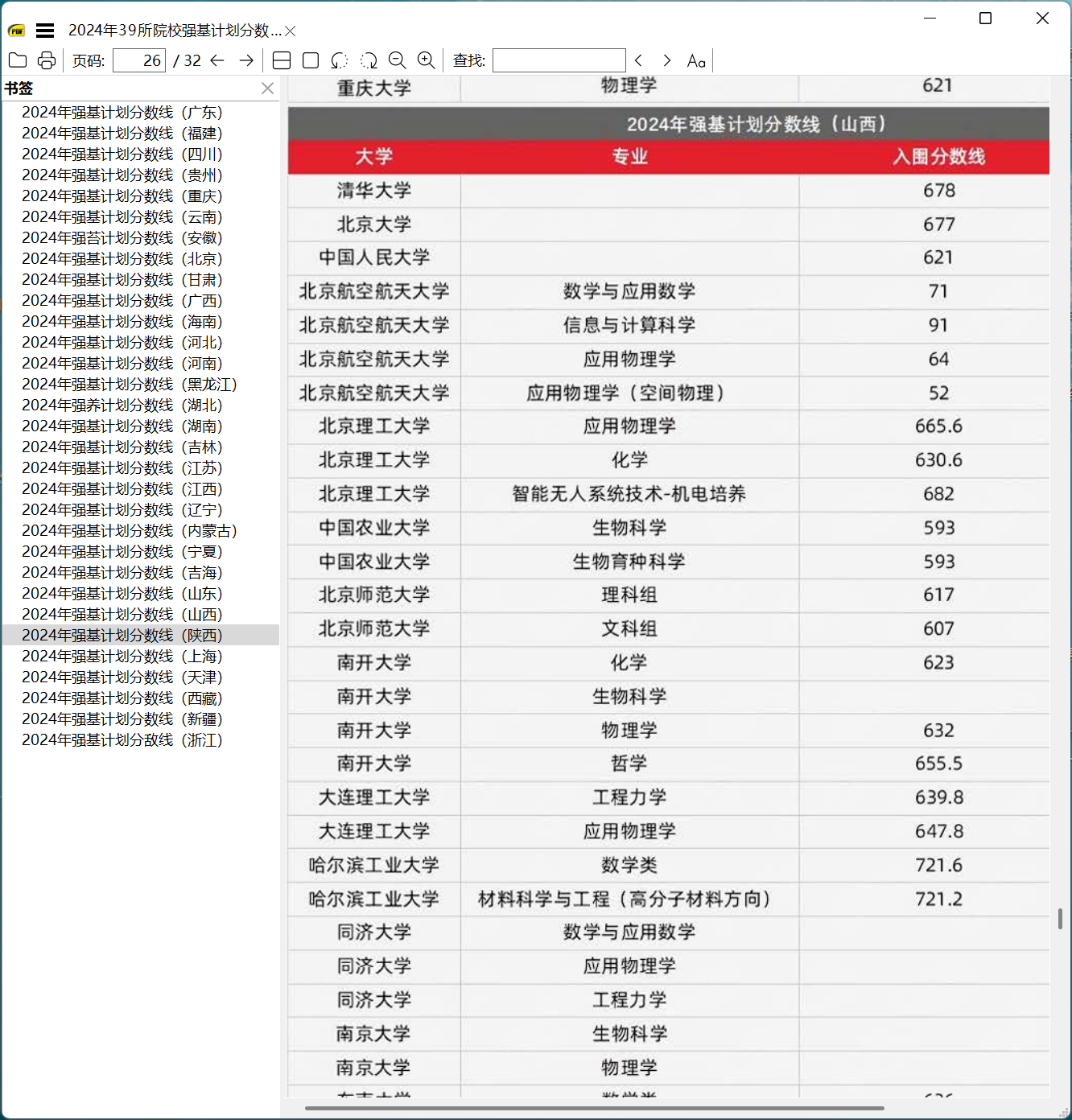This screenshot has height=1120, width=1072.
Task: Zoom in on the PDF page
Action: click(x=427, y=60)
